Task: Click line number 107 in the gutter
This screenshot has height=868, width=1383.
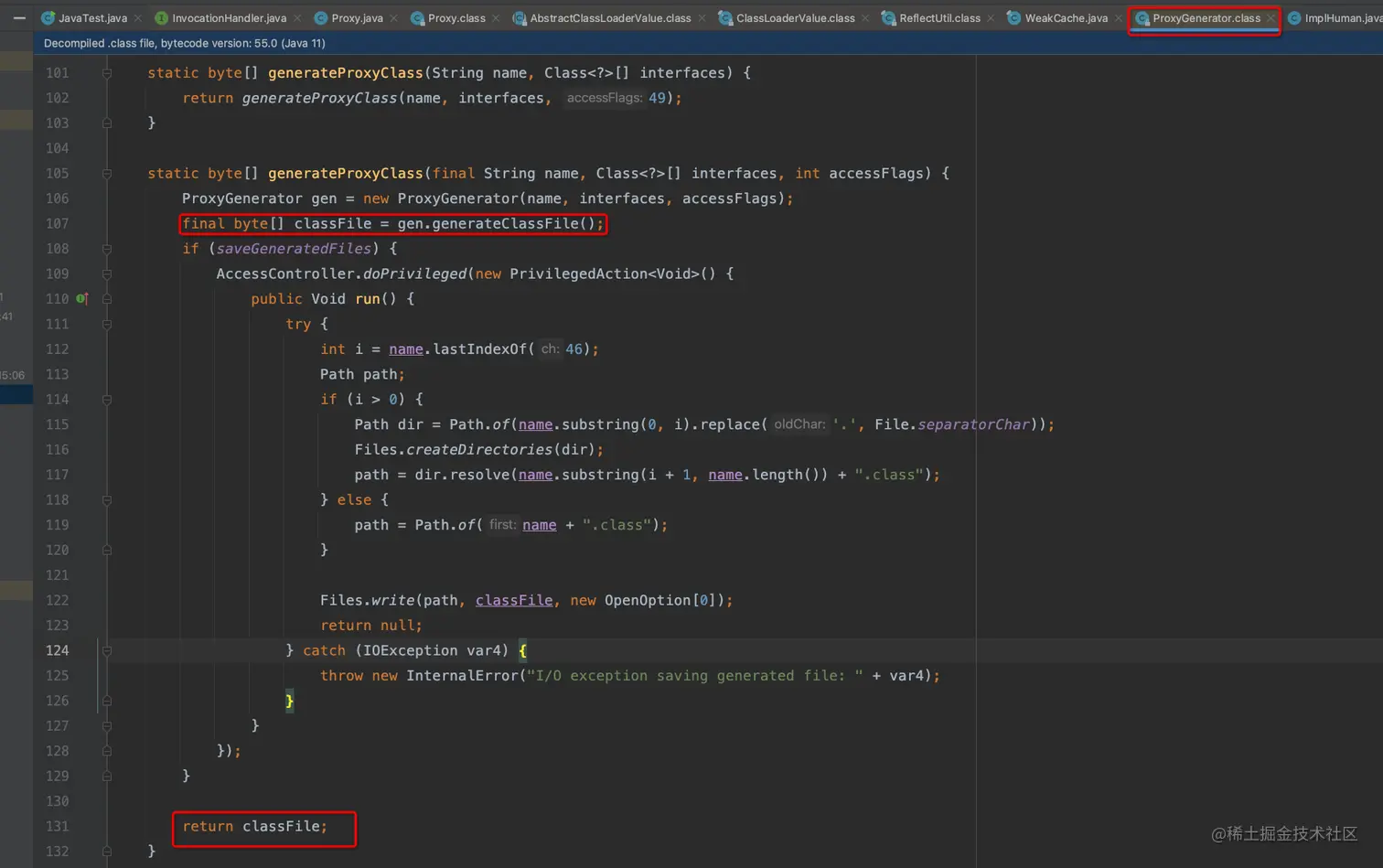Action: coord(57,223)
